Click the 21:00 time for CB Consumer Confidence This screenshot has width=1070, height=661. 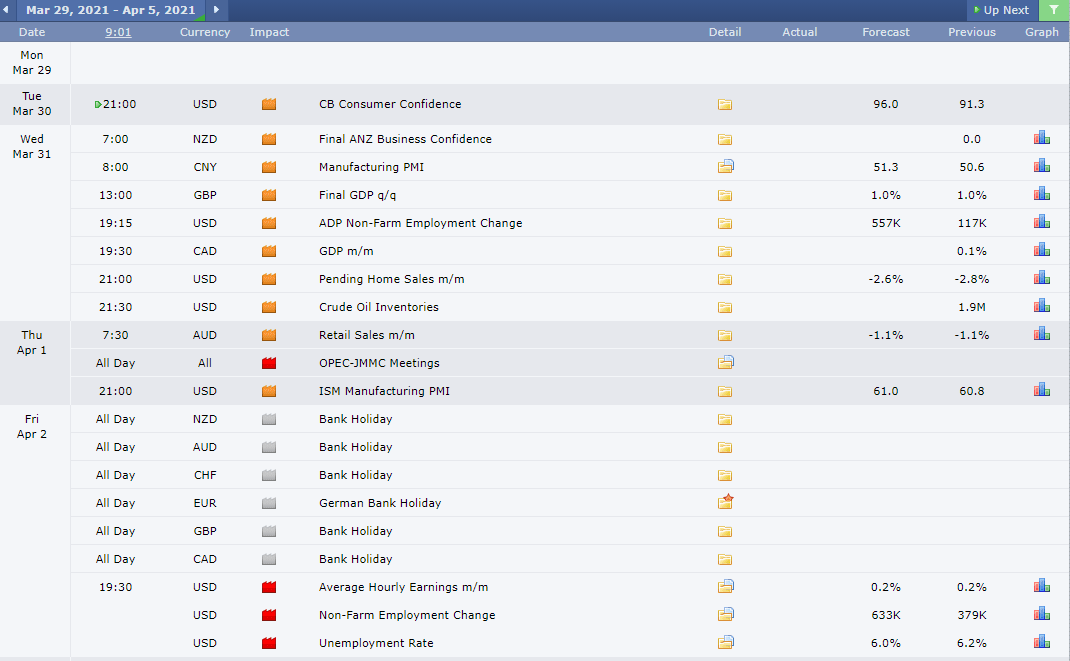119,104
